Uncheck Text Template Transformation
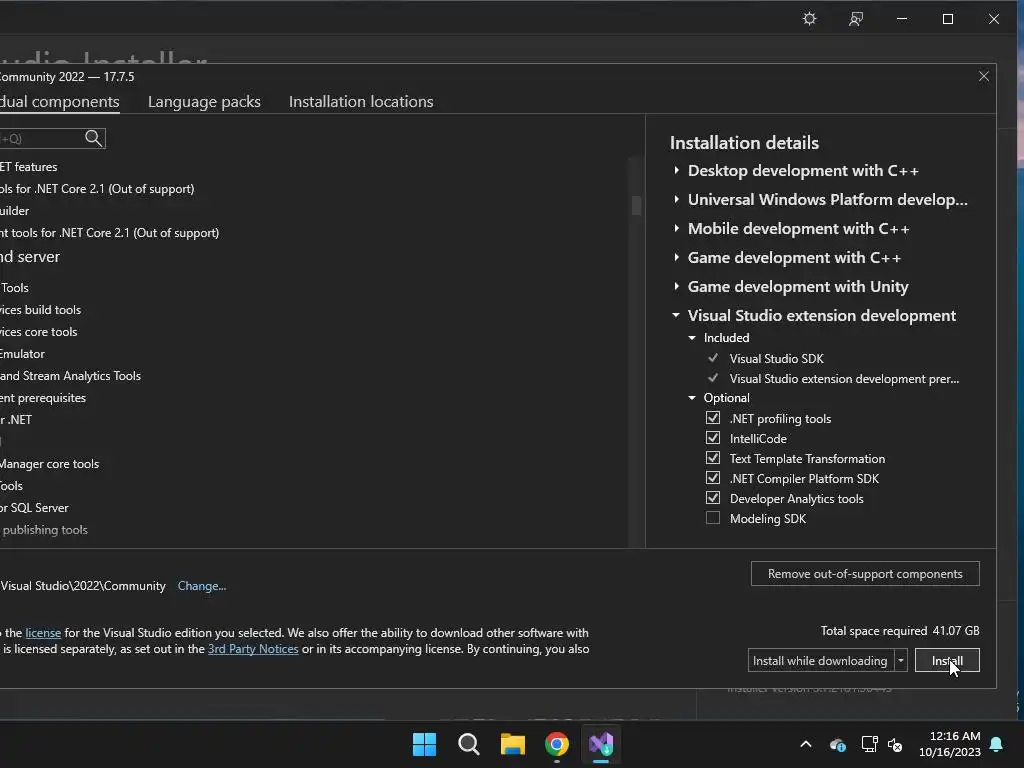The image size is (1024, 768). [712, 458]
